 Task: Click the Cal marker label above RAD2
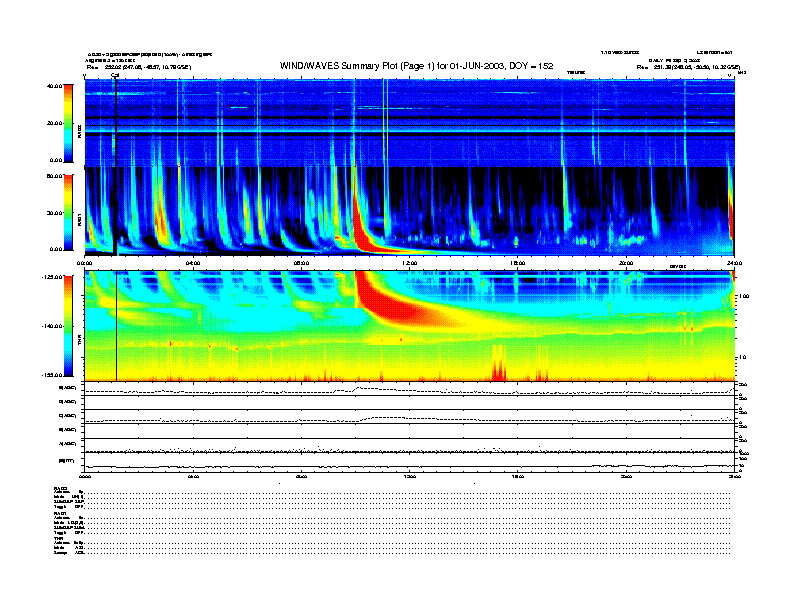pyautogui.click(x=115, y=76)
